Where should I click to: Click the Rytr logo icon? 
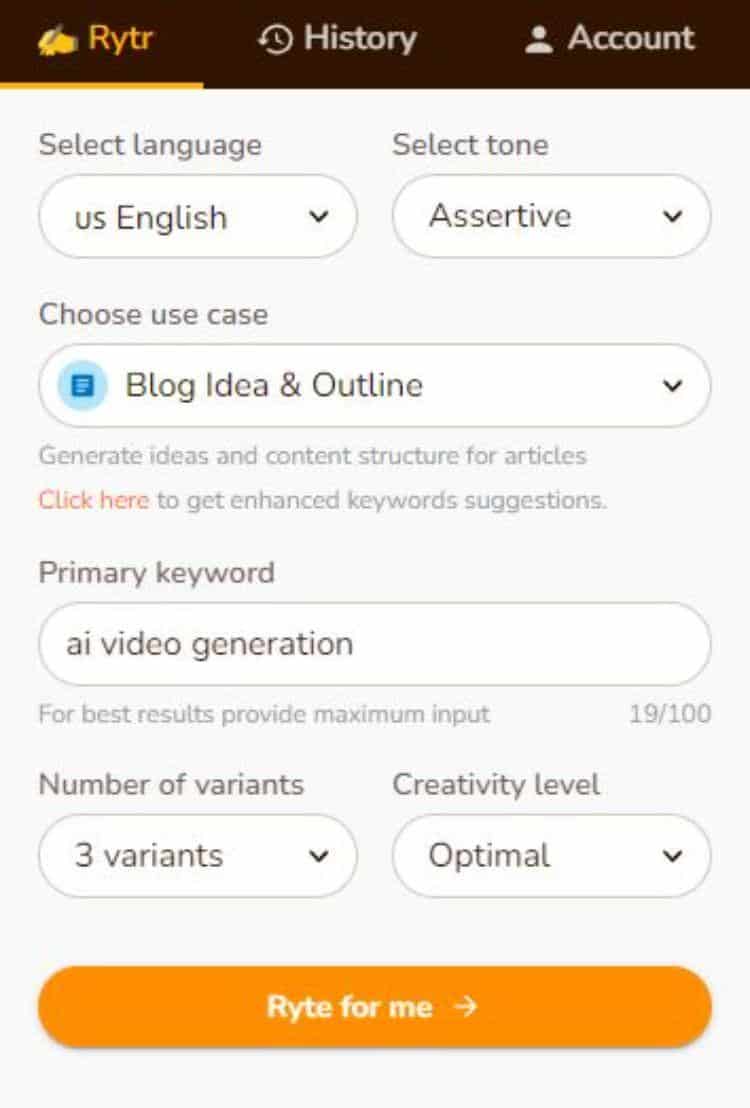57,40
